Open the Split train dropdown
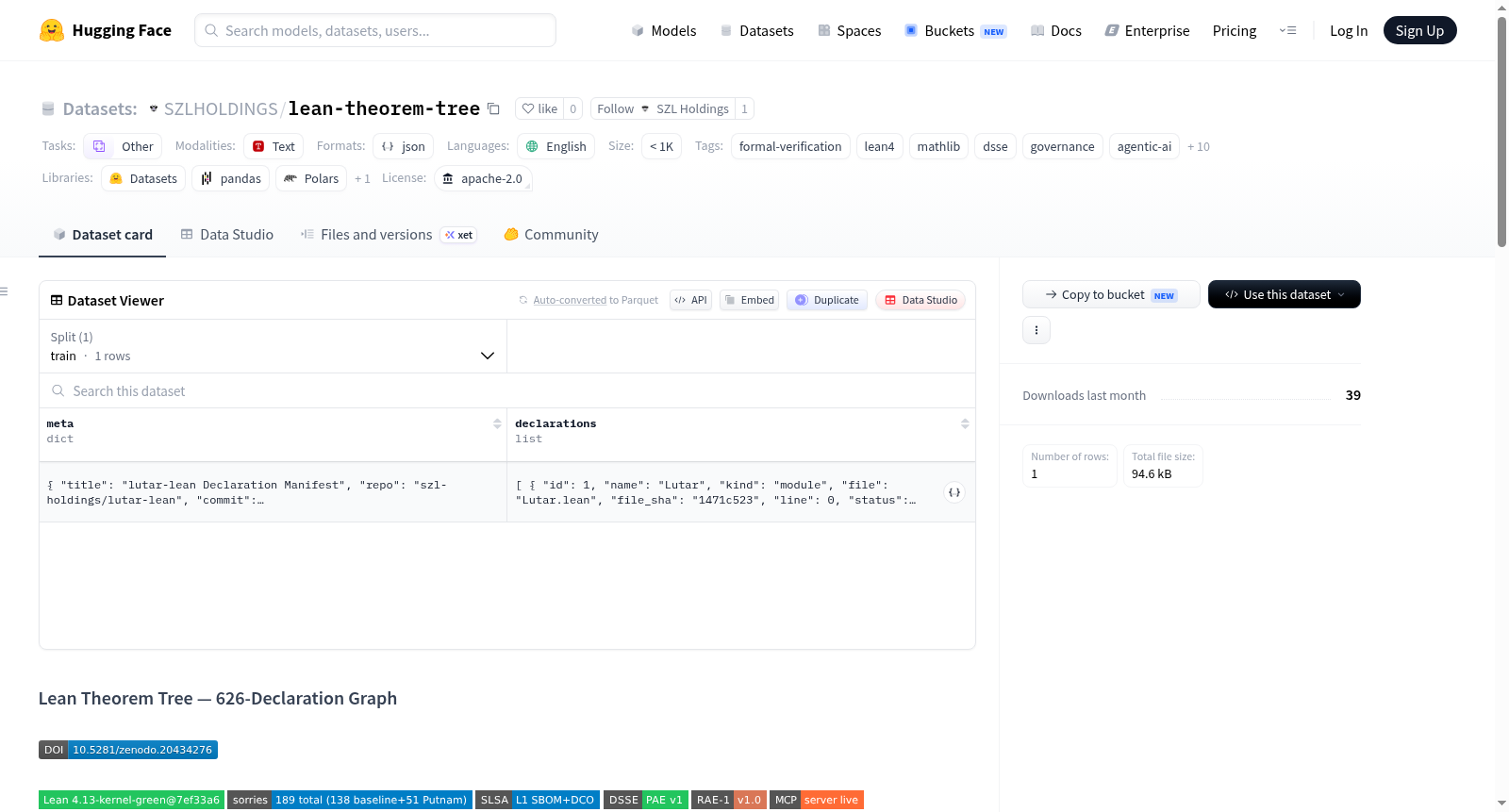Viewport: 1509px width, 812px height. (x=273, y=346)
